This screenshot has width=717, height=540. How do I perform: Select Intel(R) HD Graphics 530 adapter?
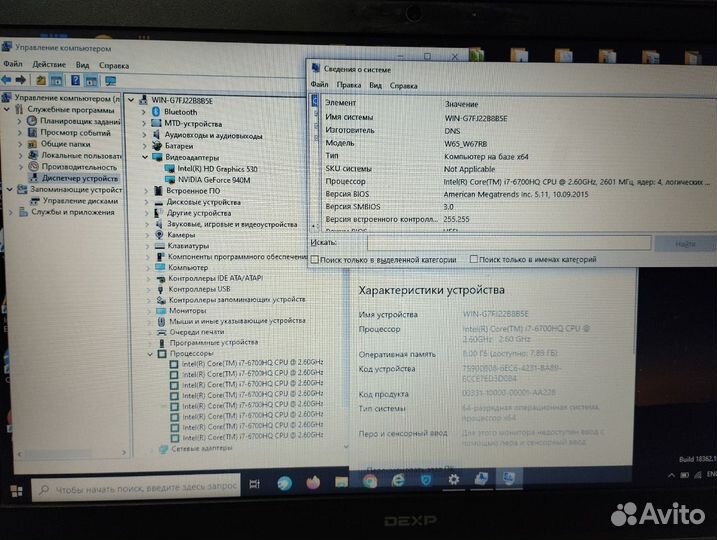click(x=217, y=169)
